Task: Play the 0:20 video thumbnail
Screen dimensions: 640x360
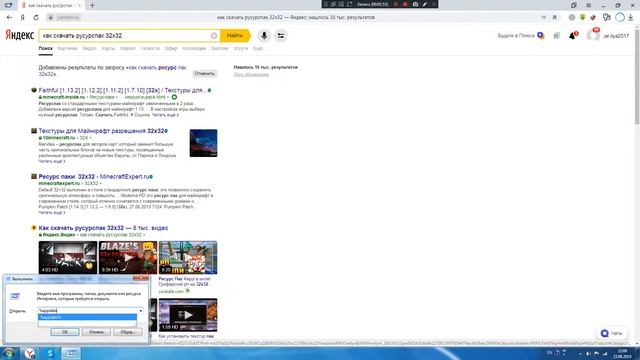Action: [x=188, y=257]
